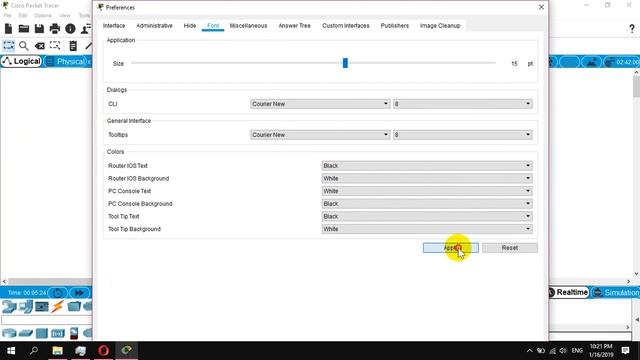Open the CLI font family dropdown

pyautogui.click(x=320, y=104)
